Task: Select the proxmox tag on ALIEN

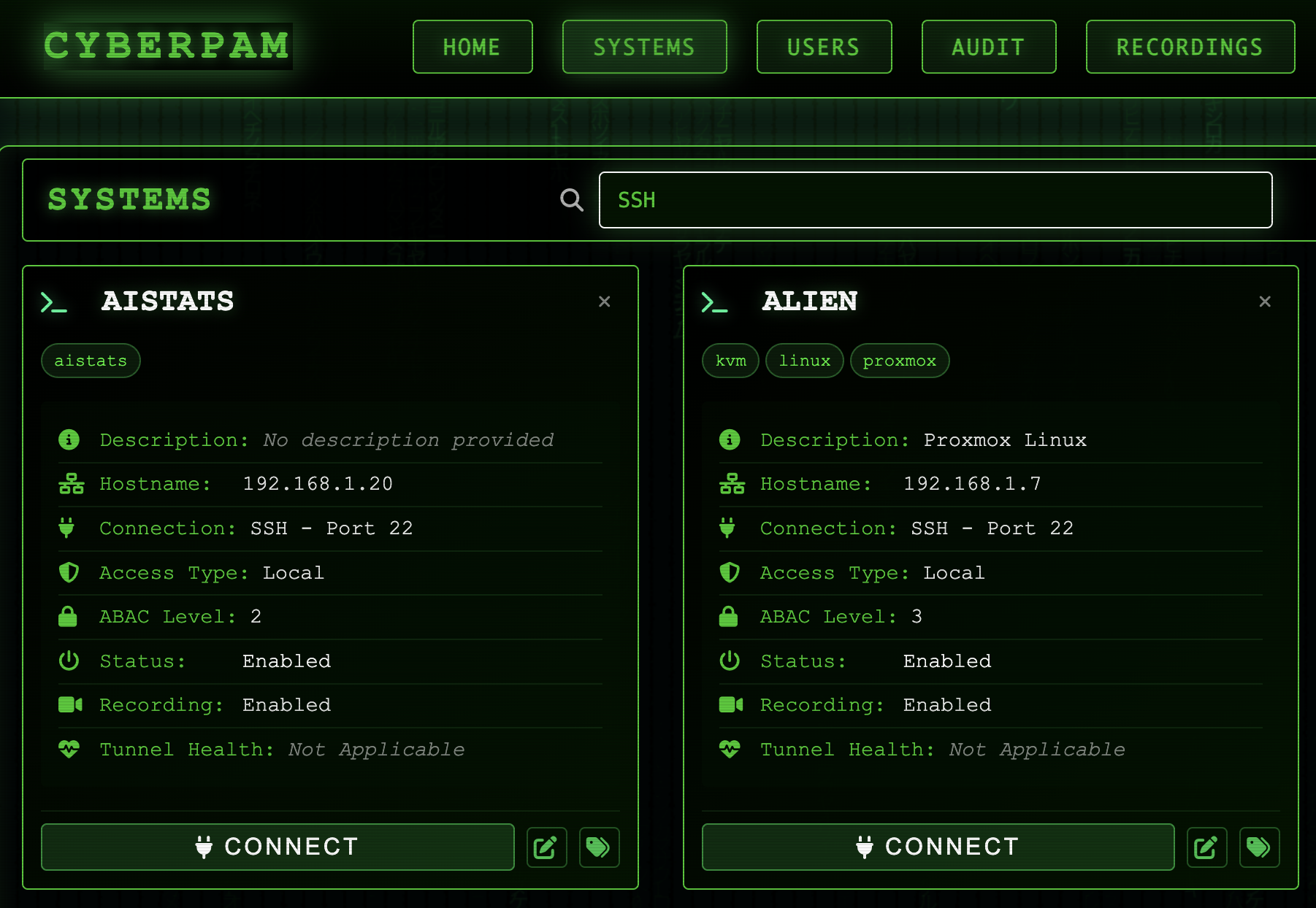Action: tap(899, 361)
